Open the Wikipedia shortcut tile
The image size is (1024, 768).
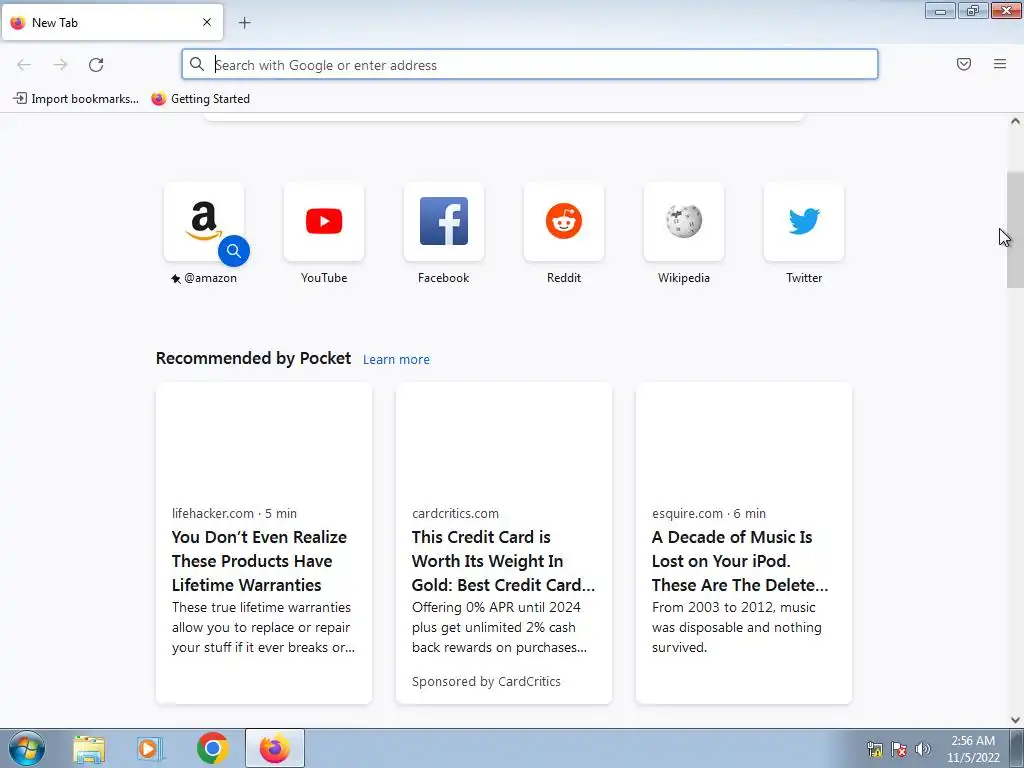coord(684,222)
